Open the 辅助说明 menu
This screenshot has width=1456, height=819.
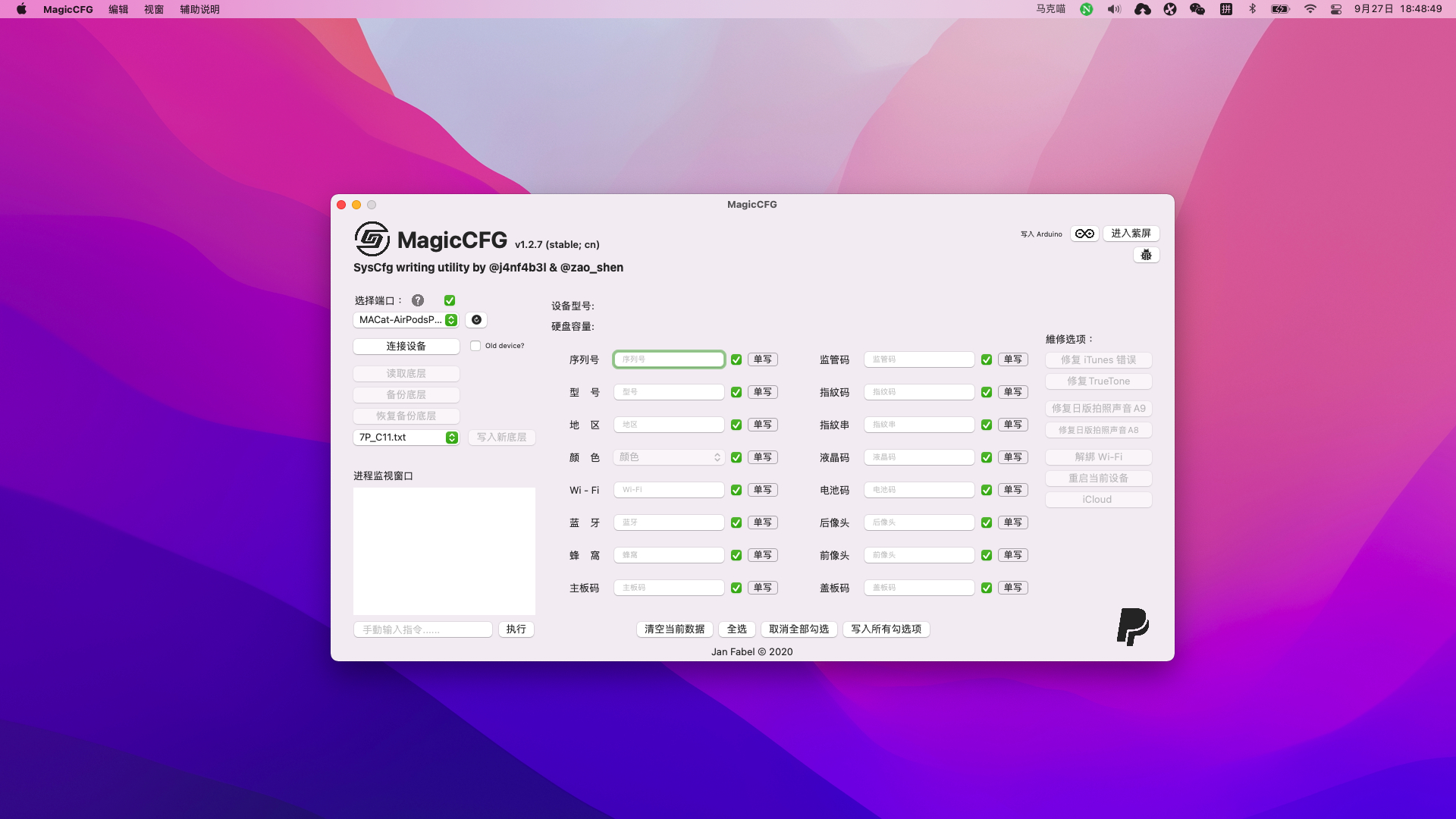pyautogui.click(x=199, y=9)
